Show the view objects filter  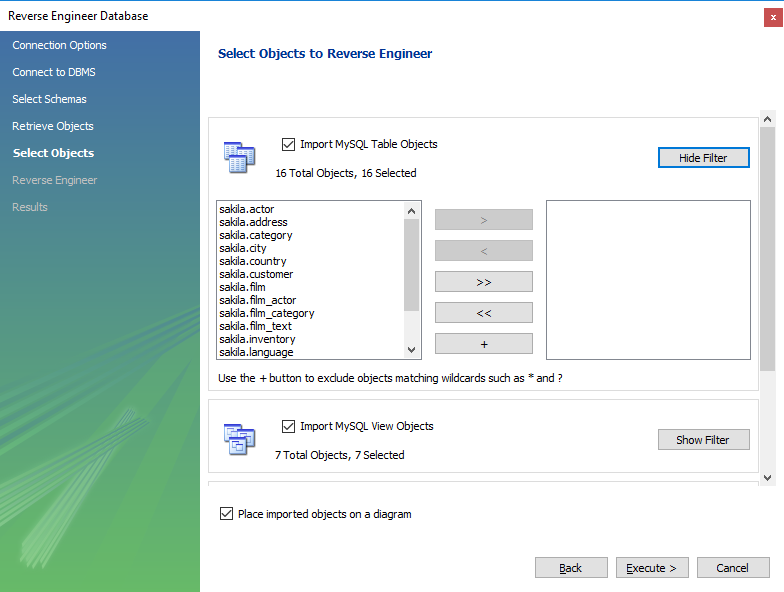tap(703, 440)
